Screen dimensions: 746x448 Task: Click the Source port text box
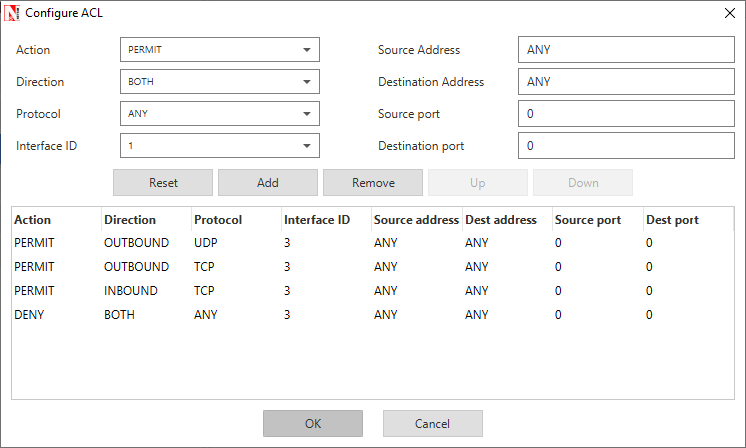626,114
